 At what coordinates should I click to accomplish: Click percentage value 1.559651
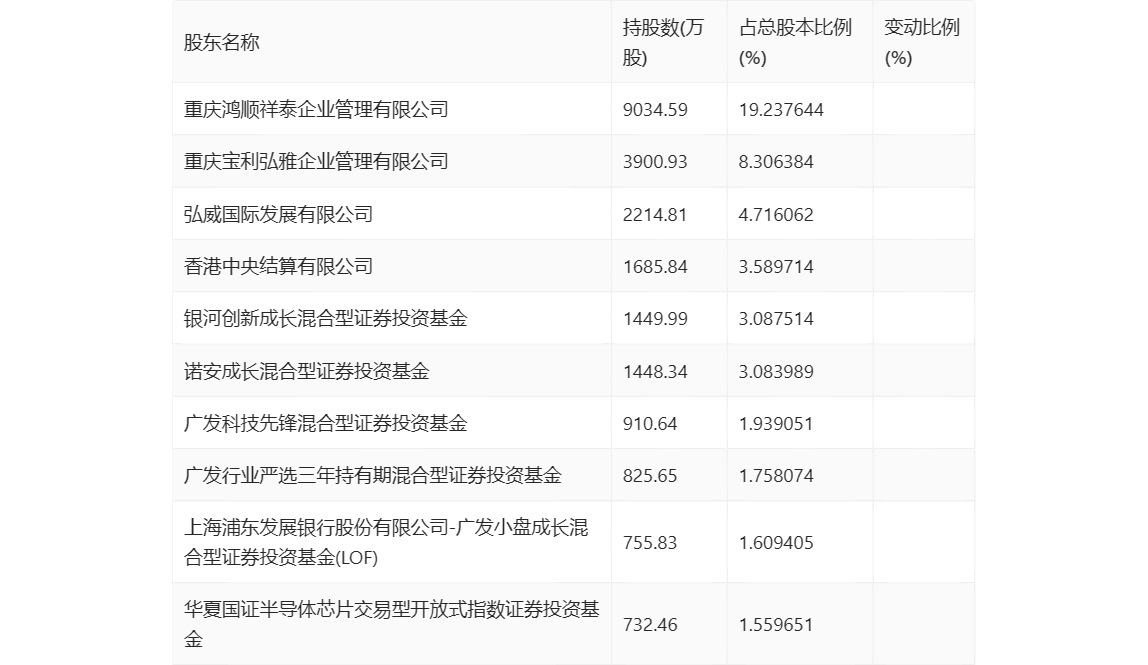[776, 625]
